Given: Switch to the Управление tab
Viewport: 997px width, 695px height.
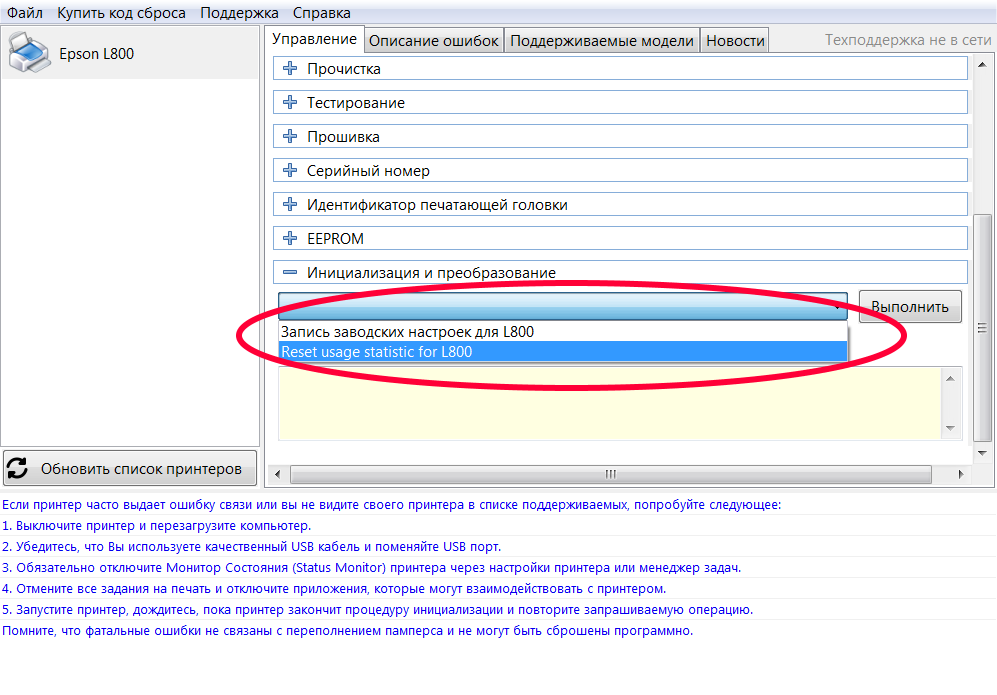Looking at the screenshot, I should (315, 39).
